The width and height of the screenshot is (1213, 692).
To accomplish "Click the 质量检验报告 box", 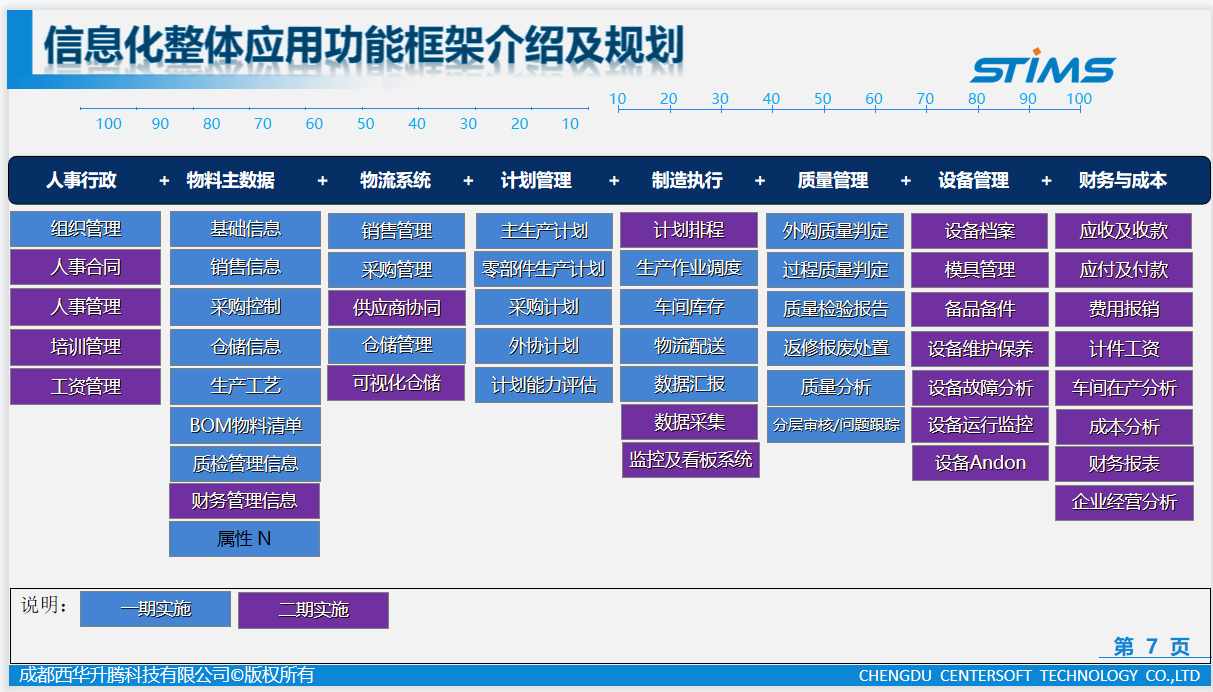I will coord(836,310).
